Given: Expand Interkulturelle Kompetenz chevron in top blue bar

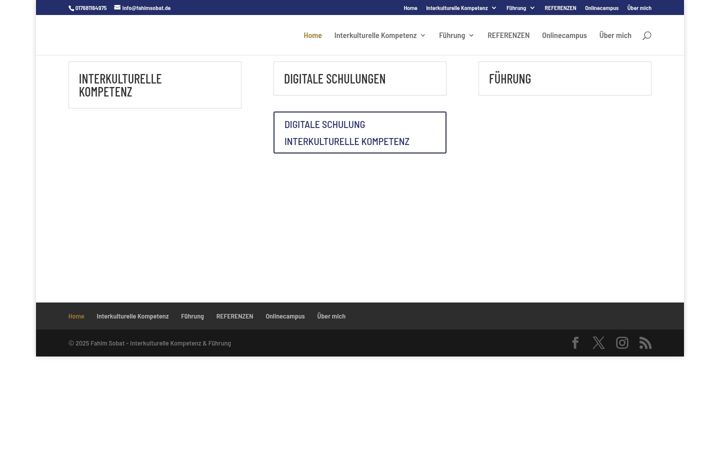Looking at the screenshot, I should (x=494, y=8).
